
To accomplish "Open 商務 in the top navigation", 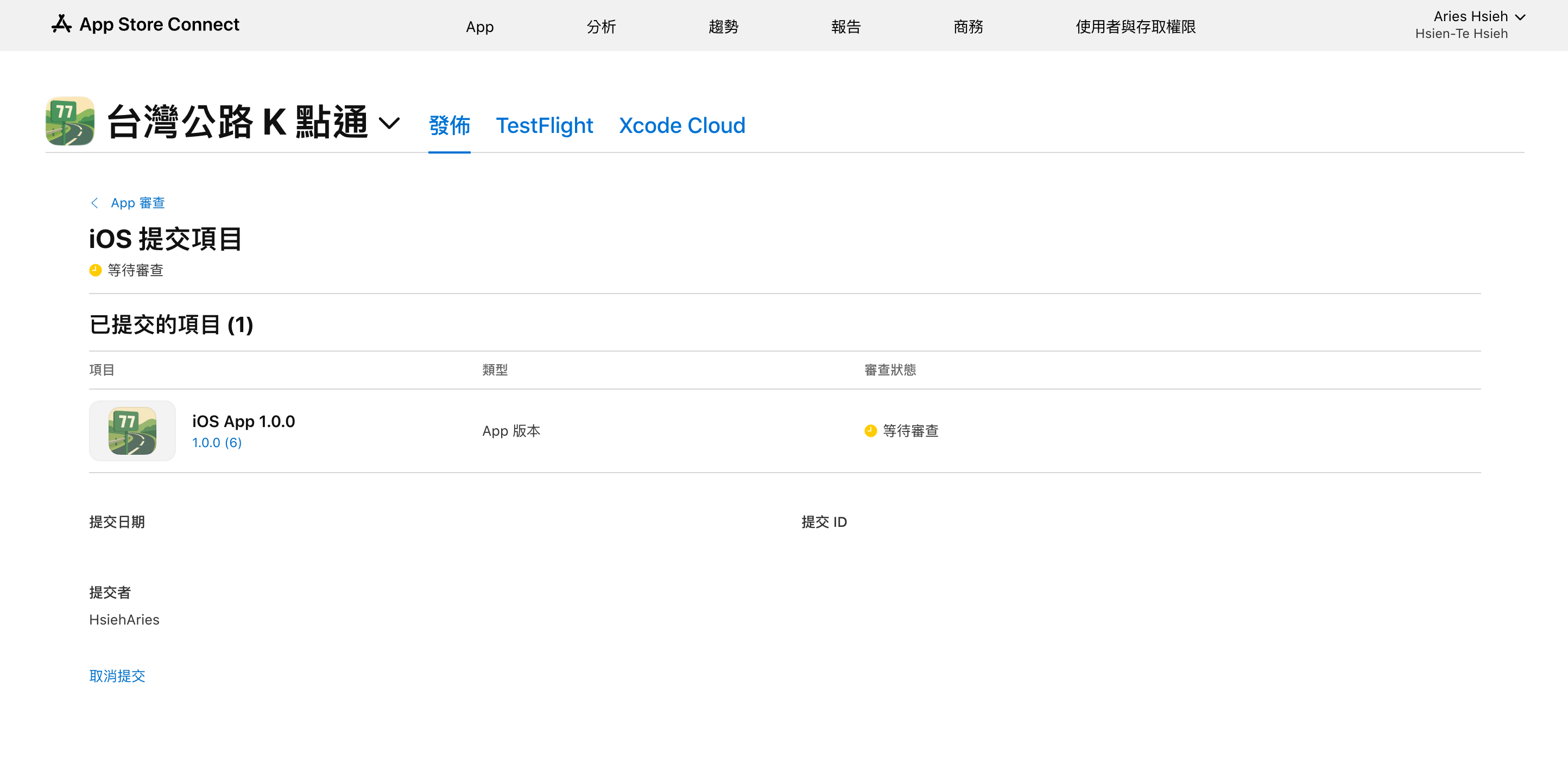I will point(968,27).
